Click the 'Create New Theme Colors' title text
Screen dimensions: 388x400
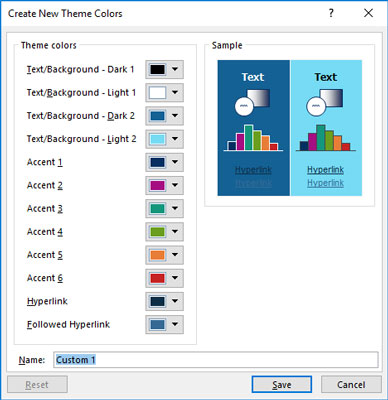coord(65,14)
